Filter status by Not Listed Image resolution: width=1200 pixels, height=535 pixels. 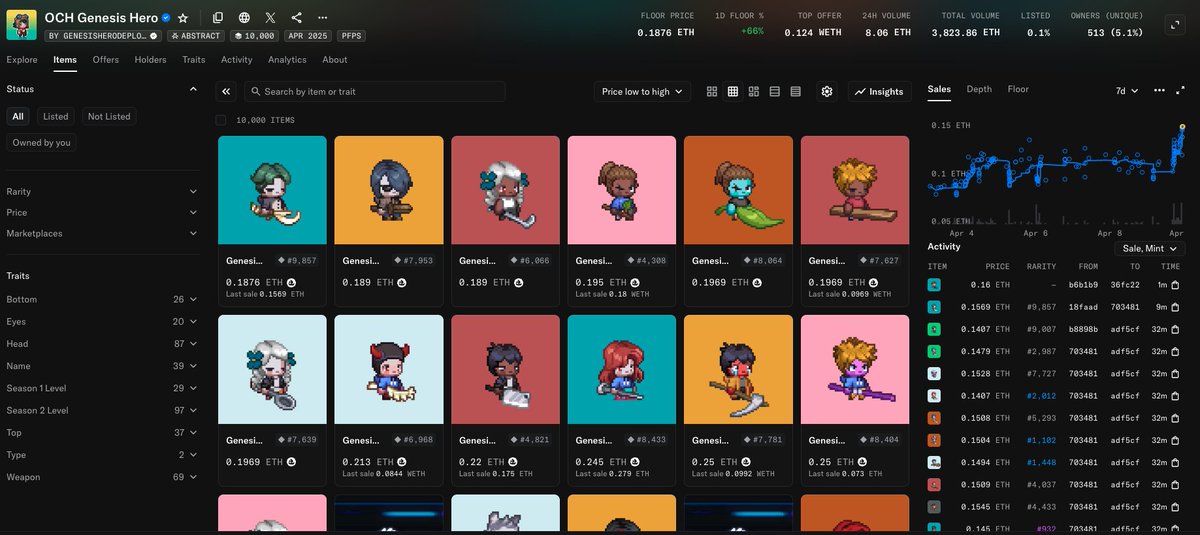pos(109,117)
